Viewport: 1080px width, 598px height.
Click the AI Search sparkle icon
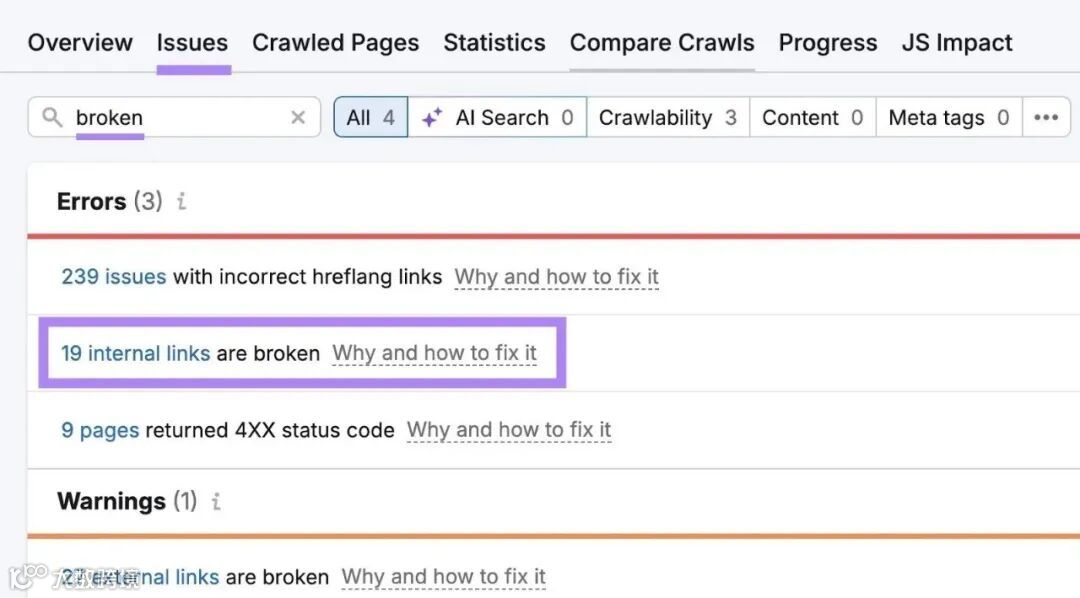[x=432, y=118]
